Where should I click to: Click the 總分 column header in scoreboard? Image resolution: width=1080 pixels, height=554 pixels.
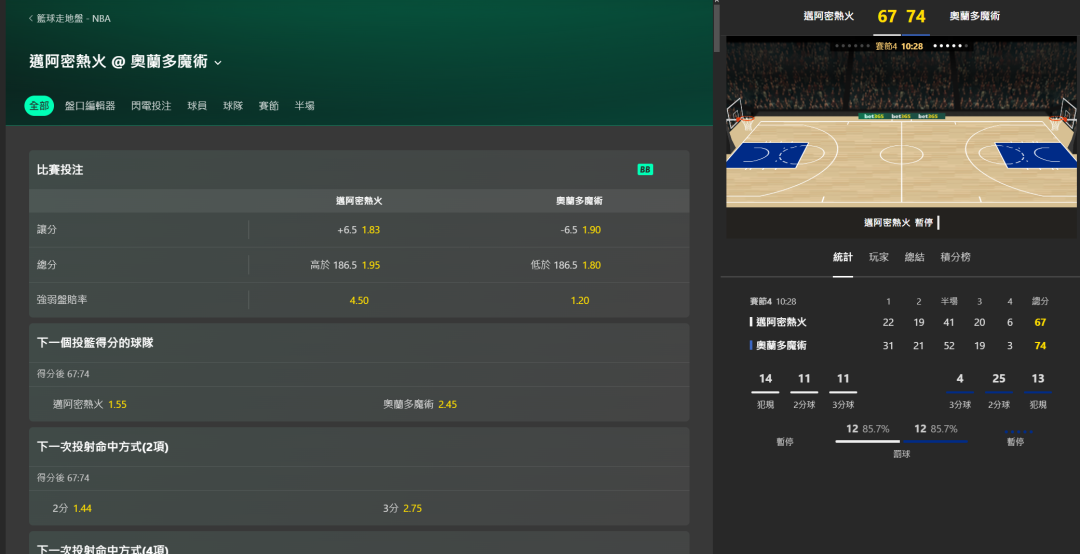[1040, 301]
